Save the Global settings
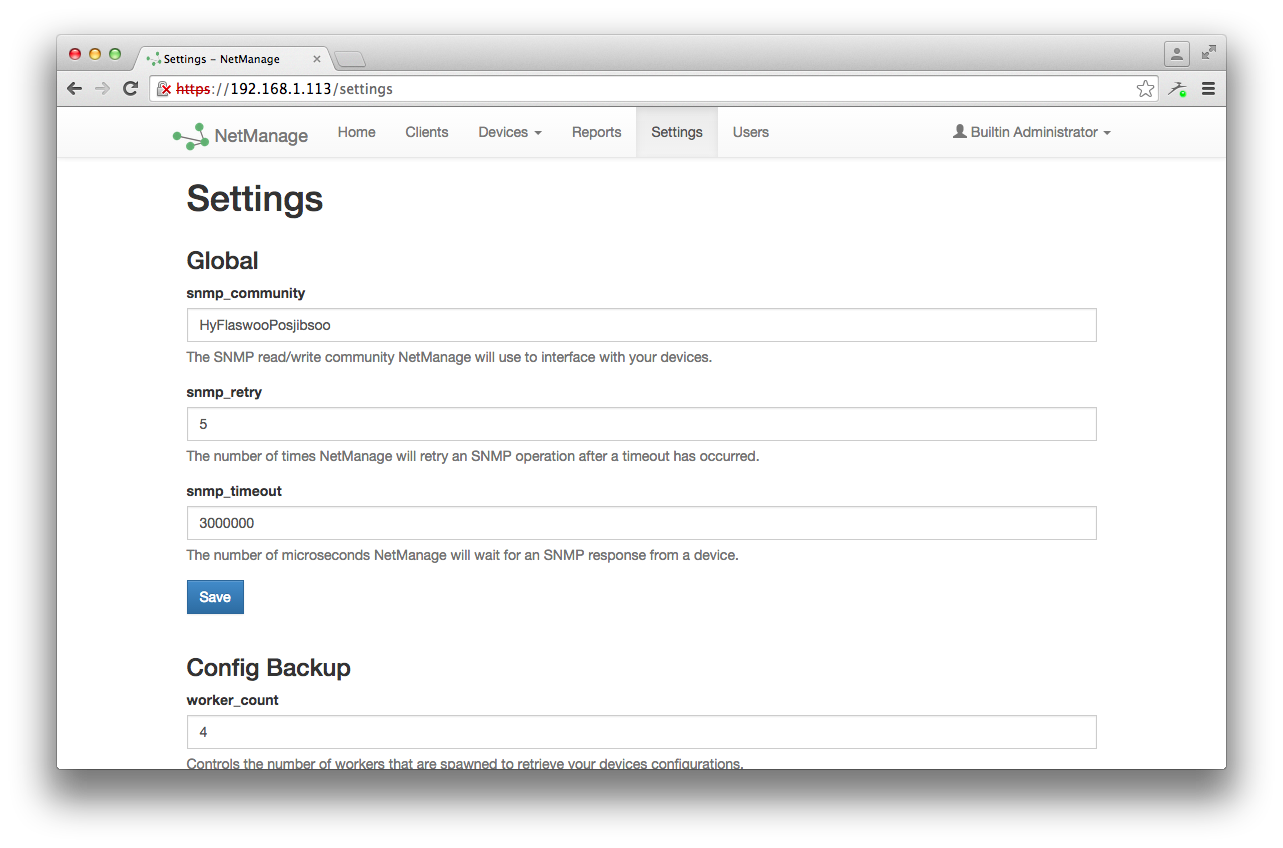 tap(215, 597)
